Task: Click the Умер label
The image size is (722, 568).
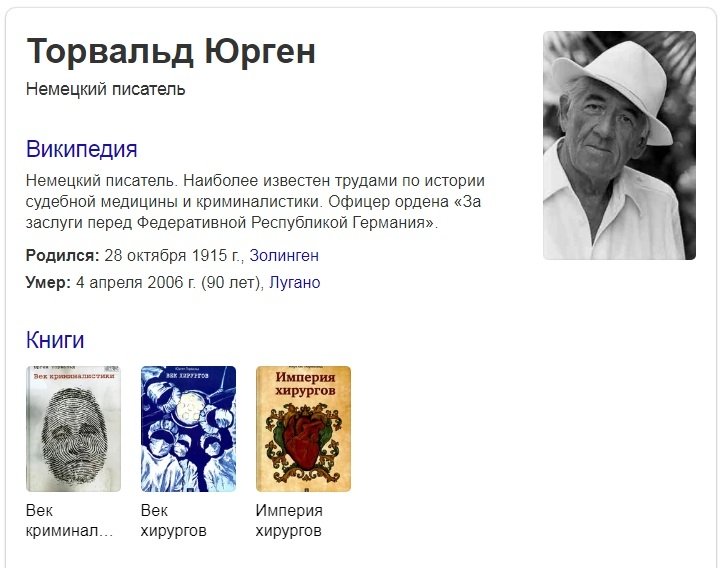Action: (x=48, y=282)
